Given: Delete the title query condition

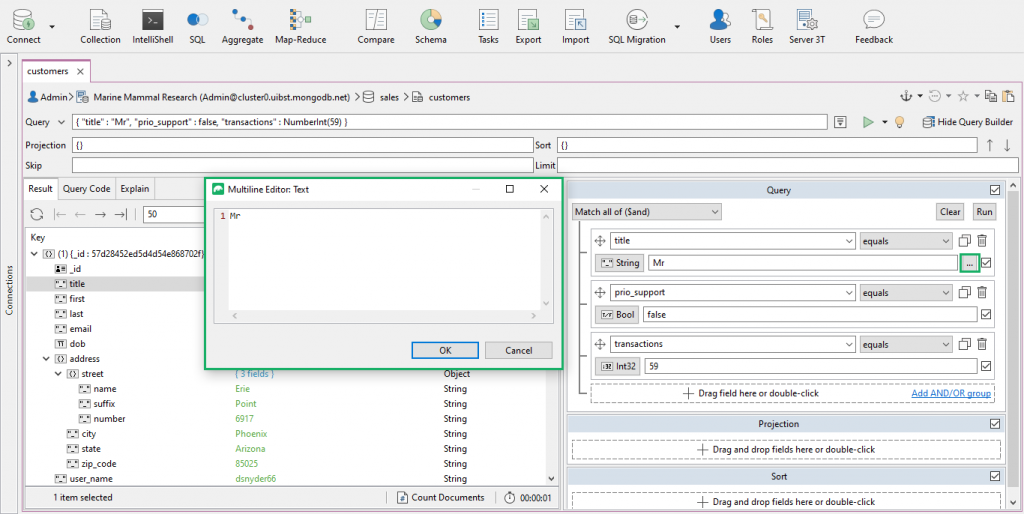Looking at the screenshot, I should [x=982, y=240].
